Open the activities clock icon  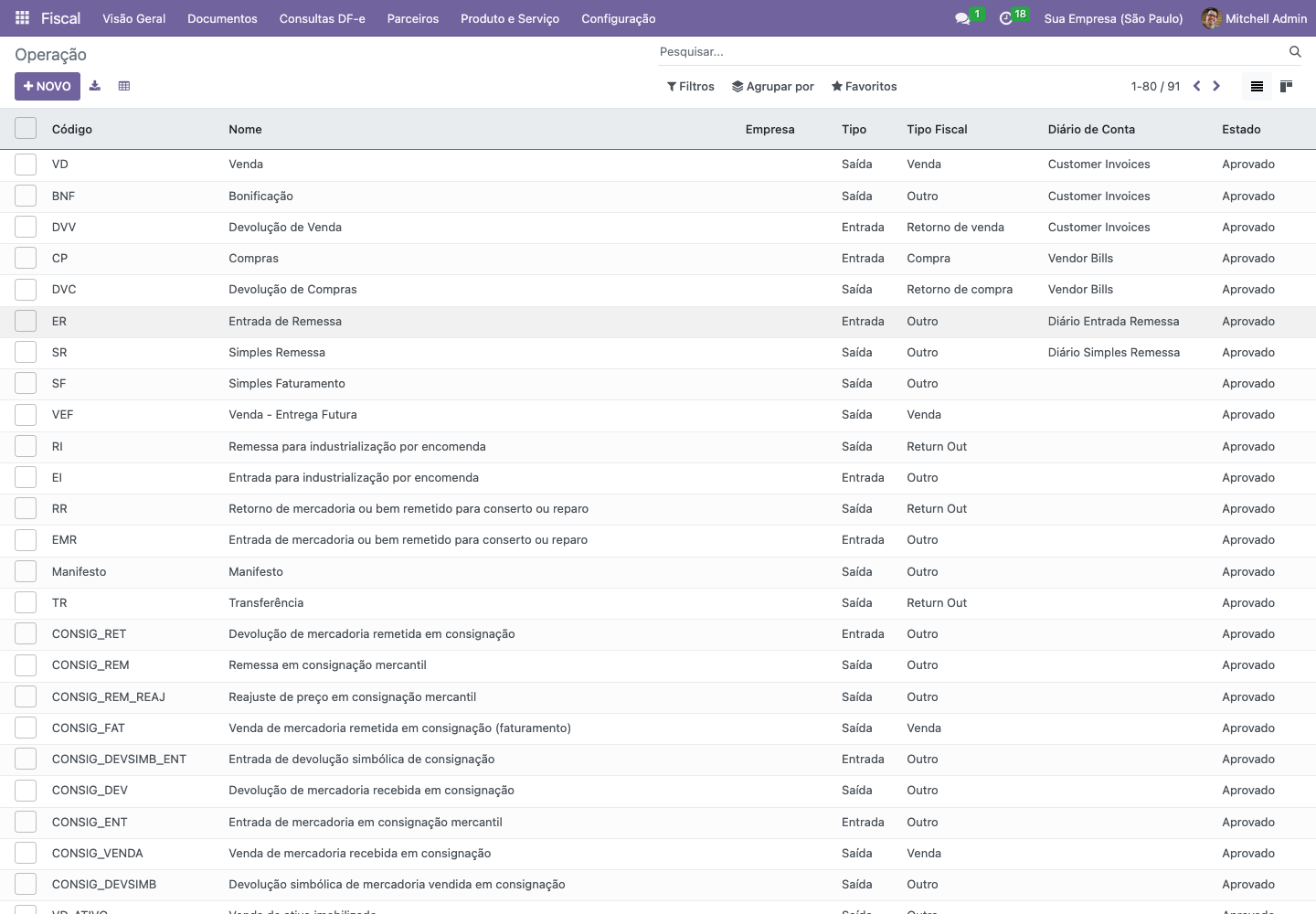pos(1006,18)
